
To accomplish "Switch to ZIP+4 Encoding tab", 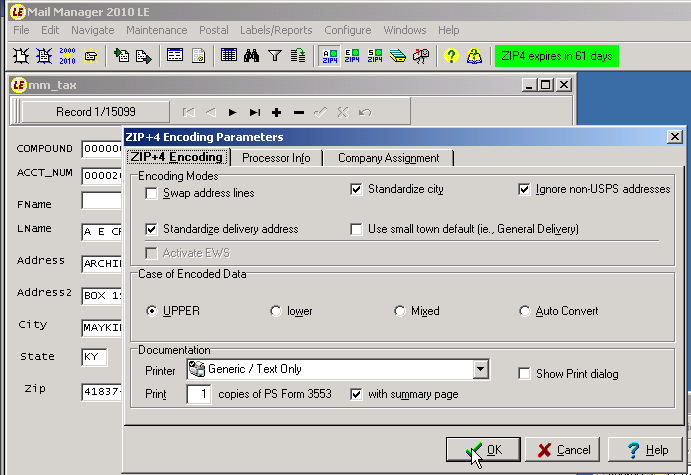I will [177, 157].
